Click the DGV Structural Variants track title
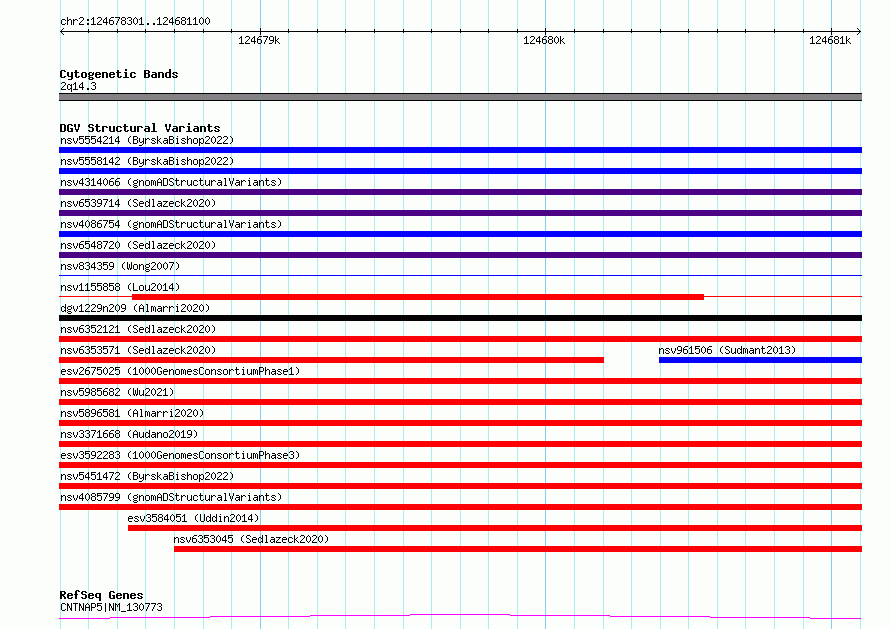Screen dimensions: 890x629 [140, 128]
